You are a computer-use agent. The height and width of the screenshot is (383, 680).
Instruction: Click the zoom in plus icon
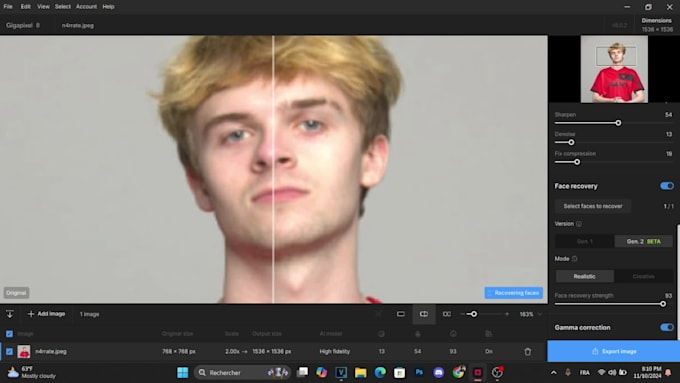[507, 314]
